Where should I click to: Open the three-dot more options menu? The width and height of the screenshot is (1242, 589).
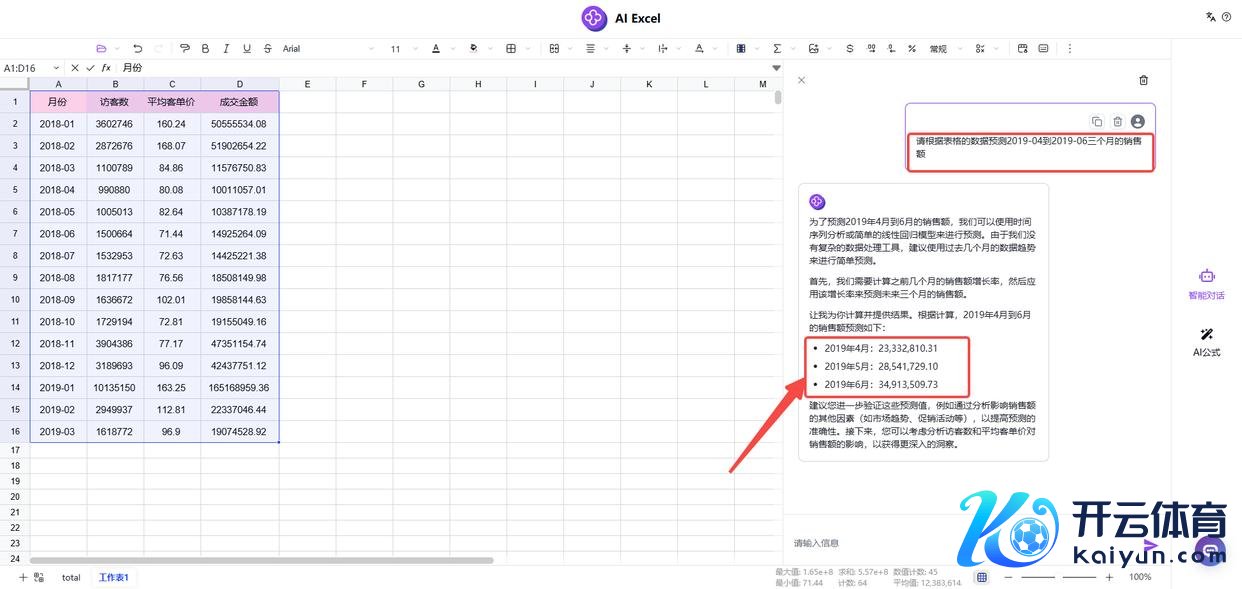pos(1069,48)
